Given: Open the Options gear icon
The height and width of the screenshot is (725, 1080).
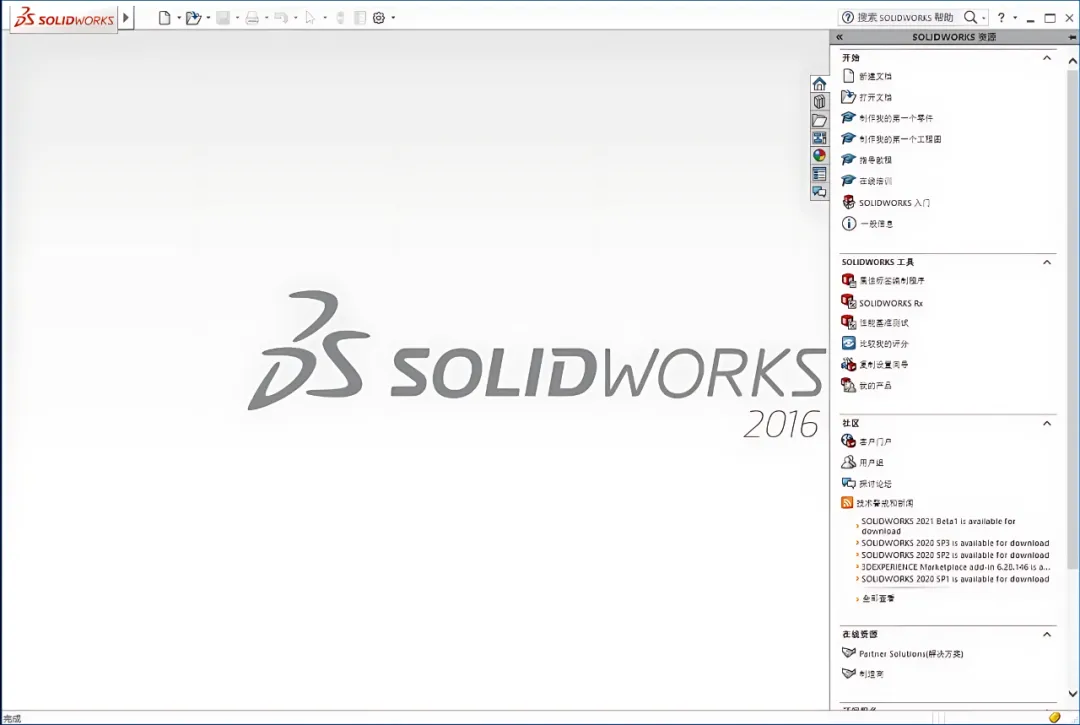Looking at the screenshot, I should [x=379, y=18].
